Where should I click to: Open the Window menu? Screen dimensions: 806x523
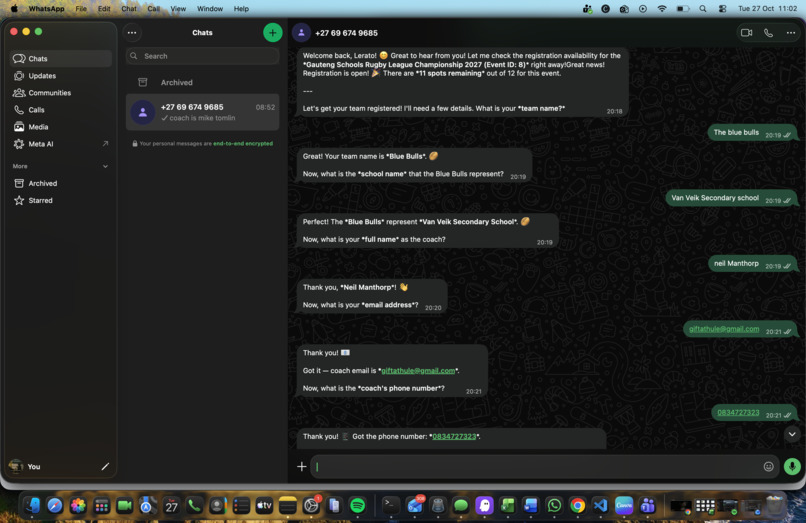pos(210,9)
